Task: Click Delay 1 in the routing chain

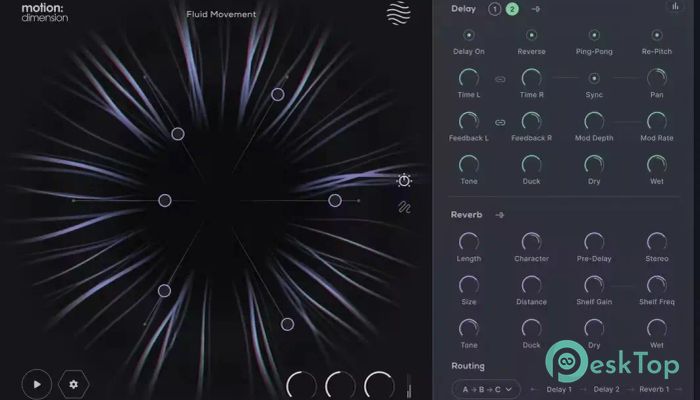Action: click(562, 388)
